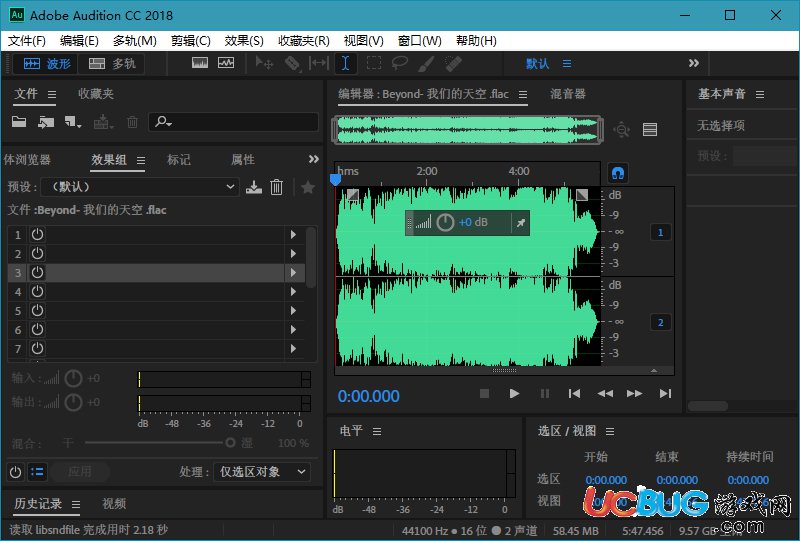Image resolution: width=800 pixels, height=541 pixels.
Task: Toggle power for effect slot 3
Action: click(37, 273)
